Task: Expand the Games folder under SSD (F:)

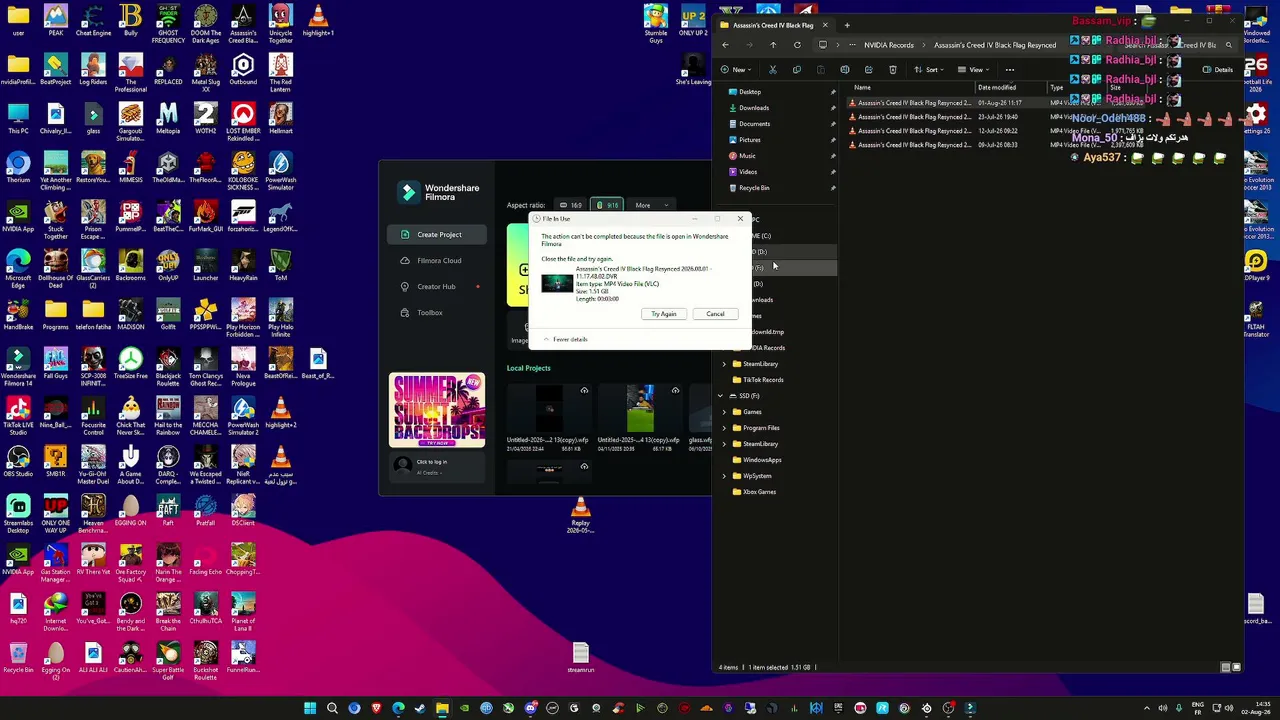Action: 724,412
